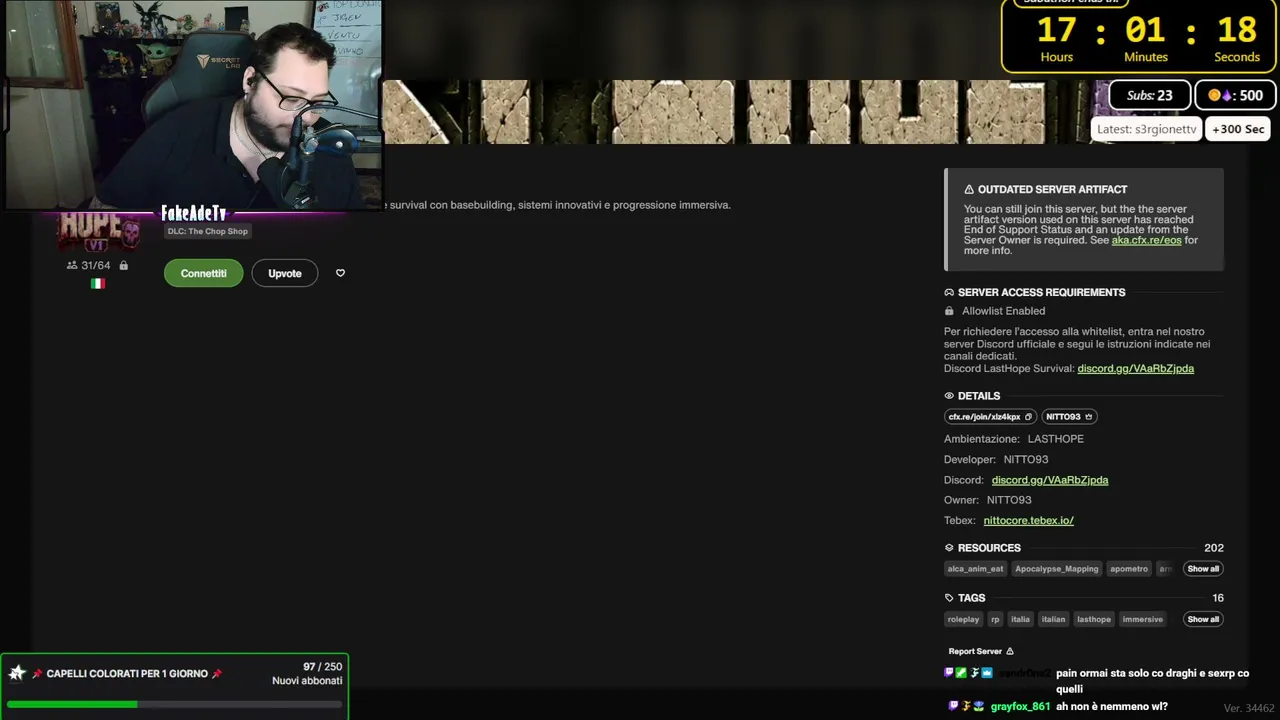Click the Subs: 23 counter
This screenshot has height=720, width=1280.
(x=1150, y=95)
